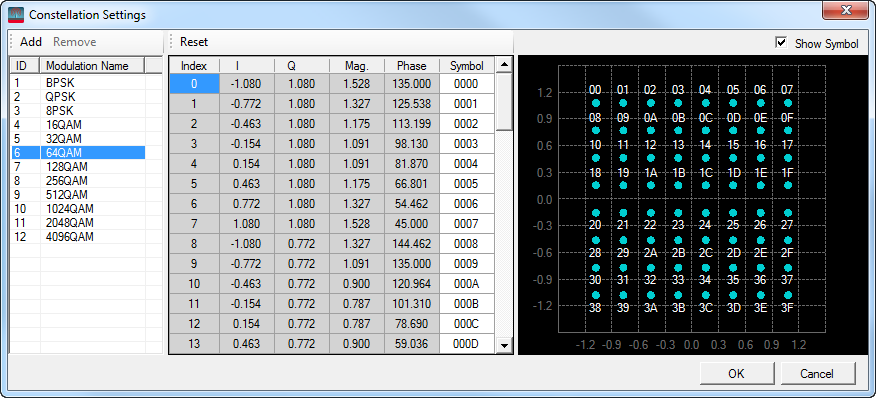Screen dimensions: 876x398
Task: Click the Symbol cell 0002
Action: click(467, 124)
